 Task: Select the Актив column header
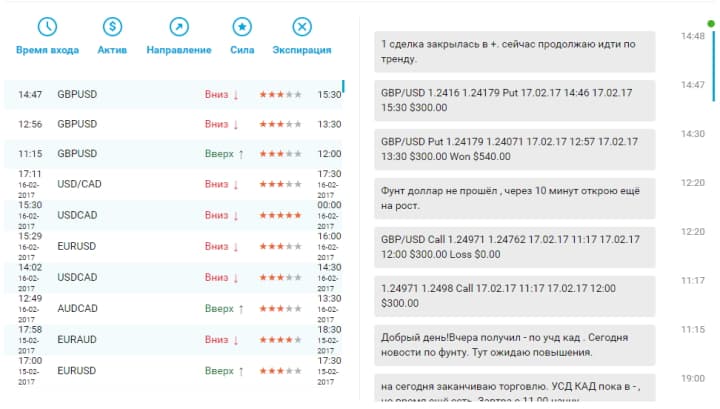click(x=113, y=50)
